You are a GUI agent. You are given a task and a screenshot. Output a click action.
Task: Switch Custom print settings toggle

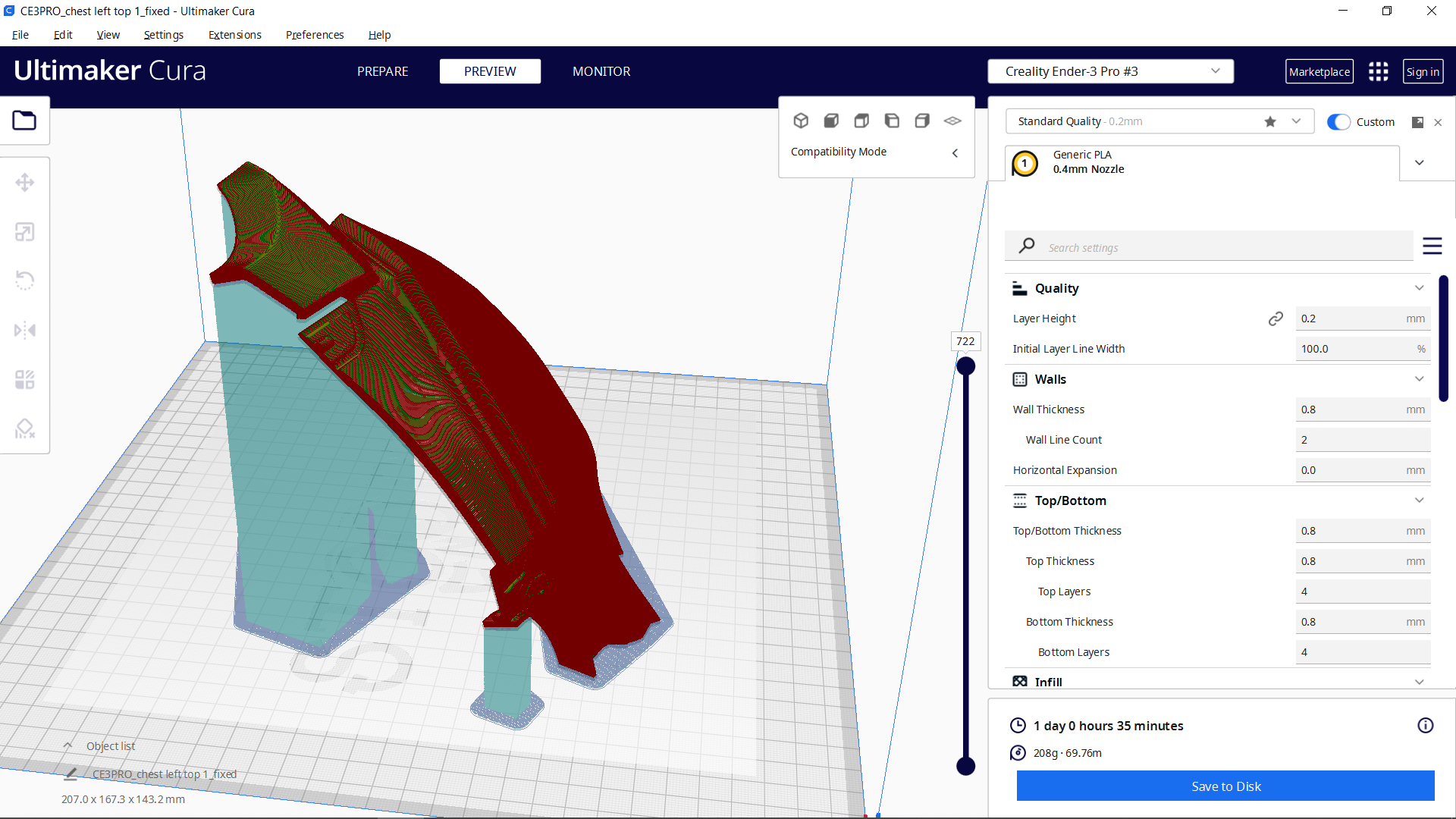click(x=1338, y=121)
